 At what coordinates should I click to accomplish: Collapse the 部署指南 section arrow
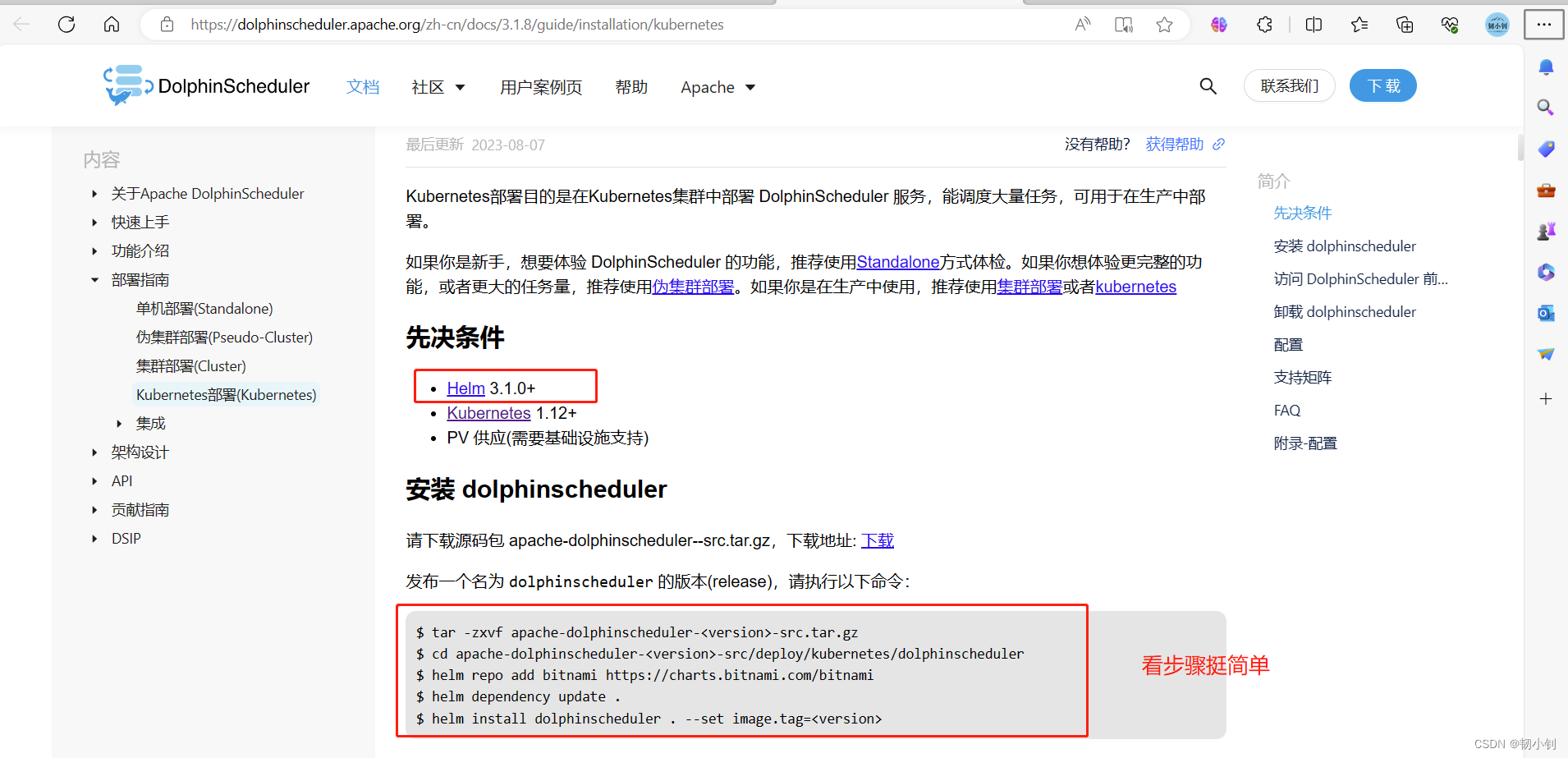[94, 280]
